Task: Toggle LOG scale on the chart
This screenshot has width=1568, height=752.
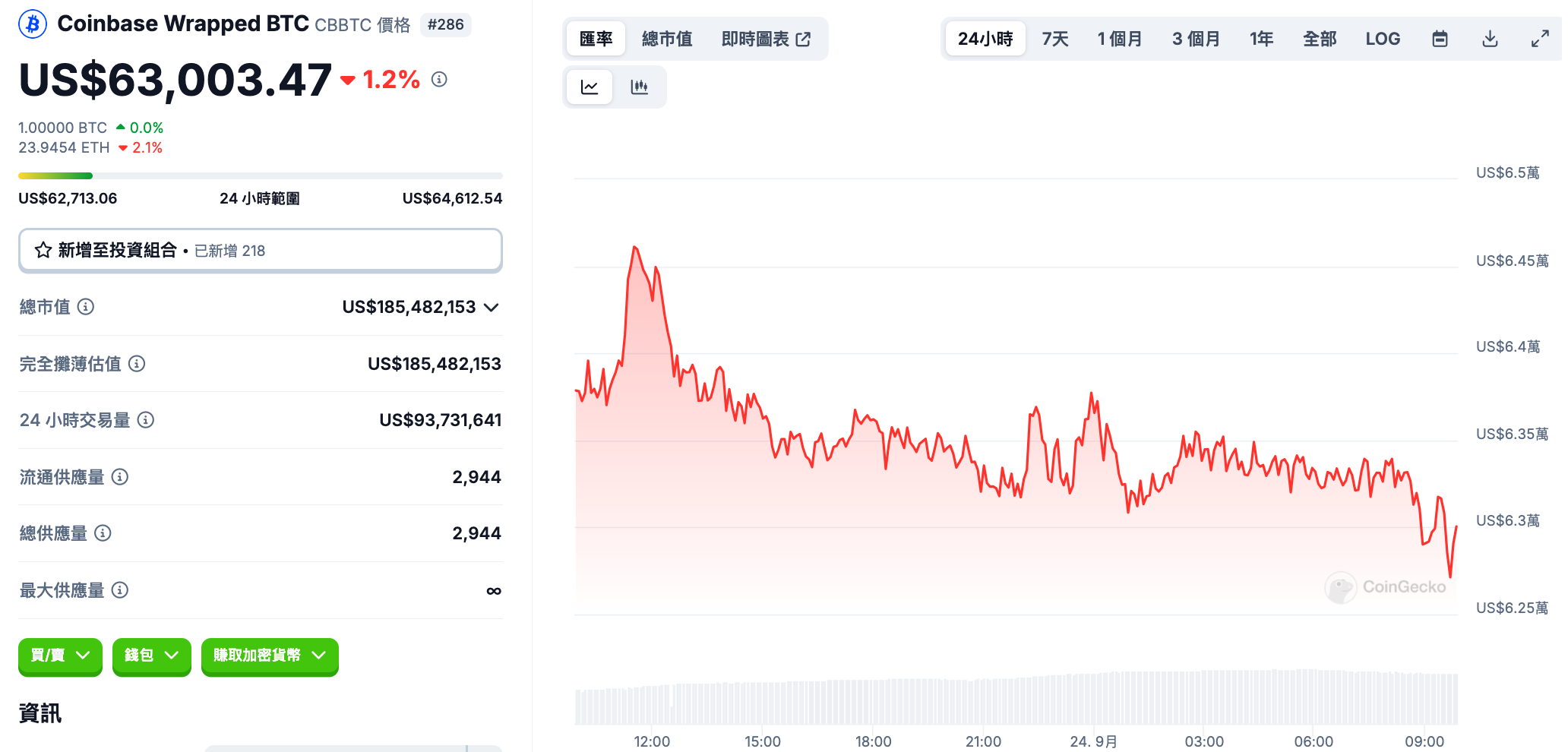Action: point(1383,39)
